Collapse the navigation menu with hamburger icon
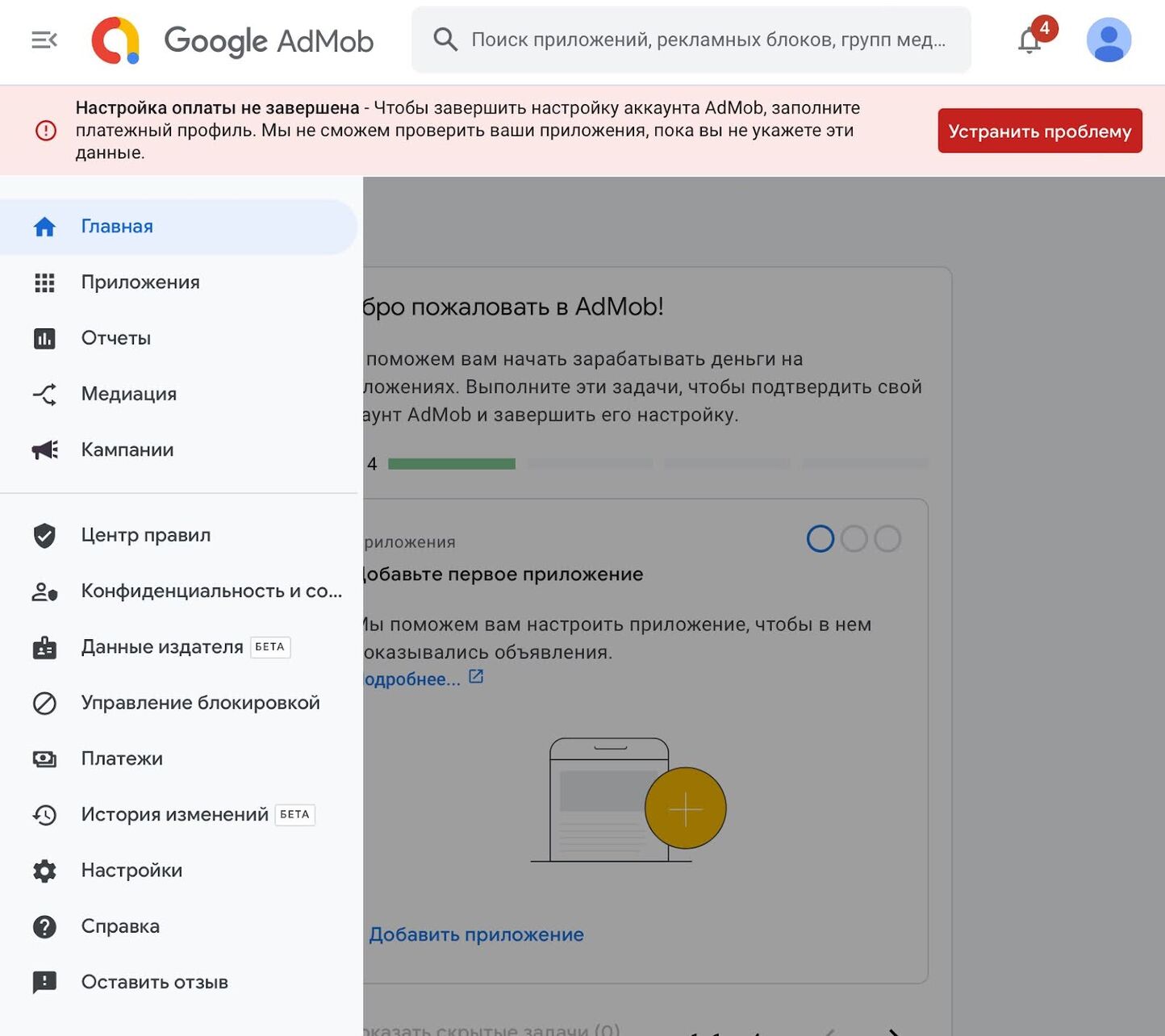This screenshot has height=1036, width=1165. point(44,40)
